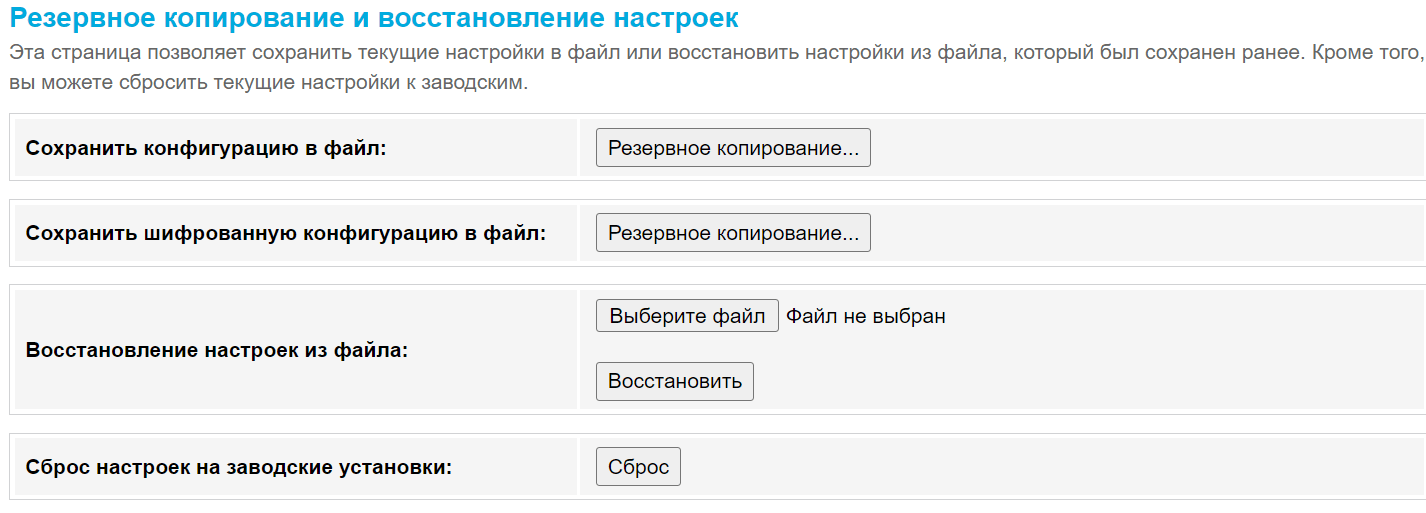Click the description sentence starting "Эта страница позволяет"
Viewport: 1426px width, 513px height.
(700, 53)
